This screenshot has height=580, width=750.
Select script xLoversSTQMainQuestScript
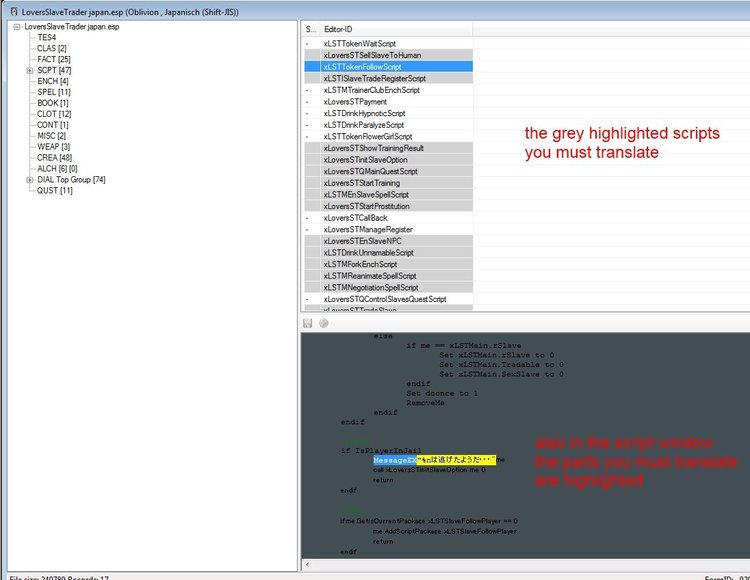pyautogui.click(x=388, y=171)
